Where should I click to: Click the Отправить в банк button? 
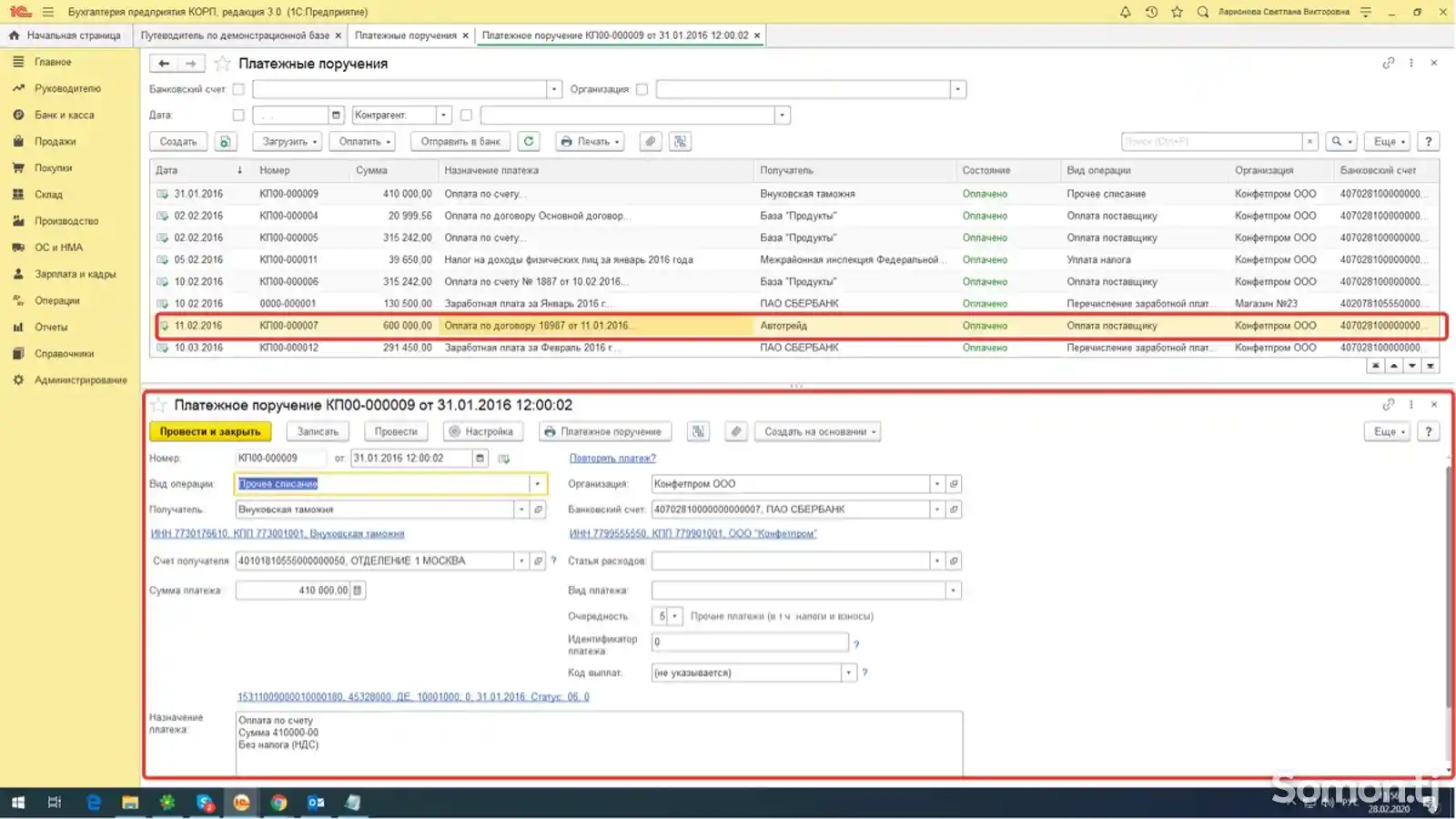pyautogui.click(x=460, y=141)
